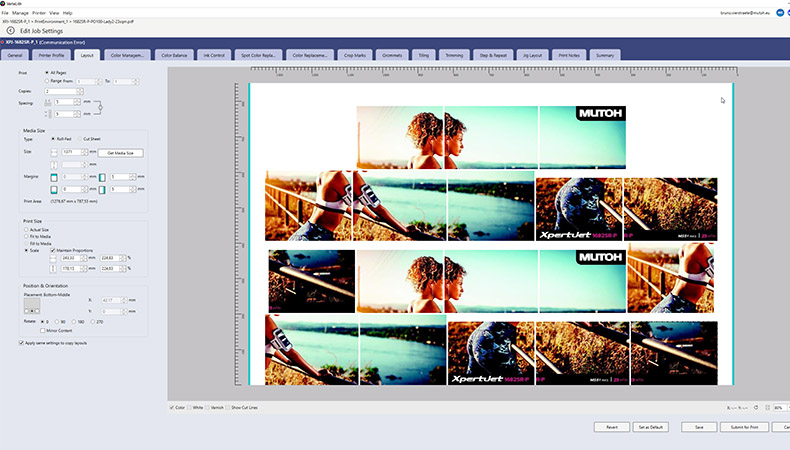Open the File menu
This screenshot has height=450, width=790.
(x=5, y=13)
